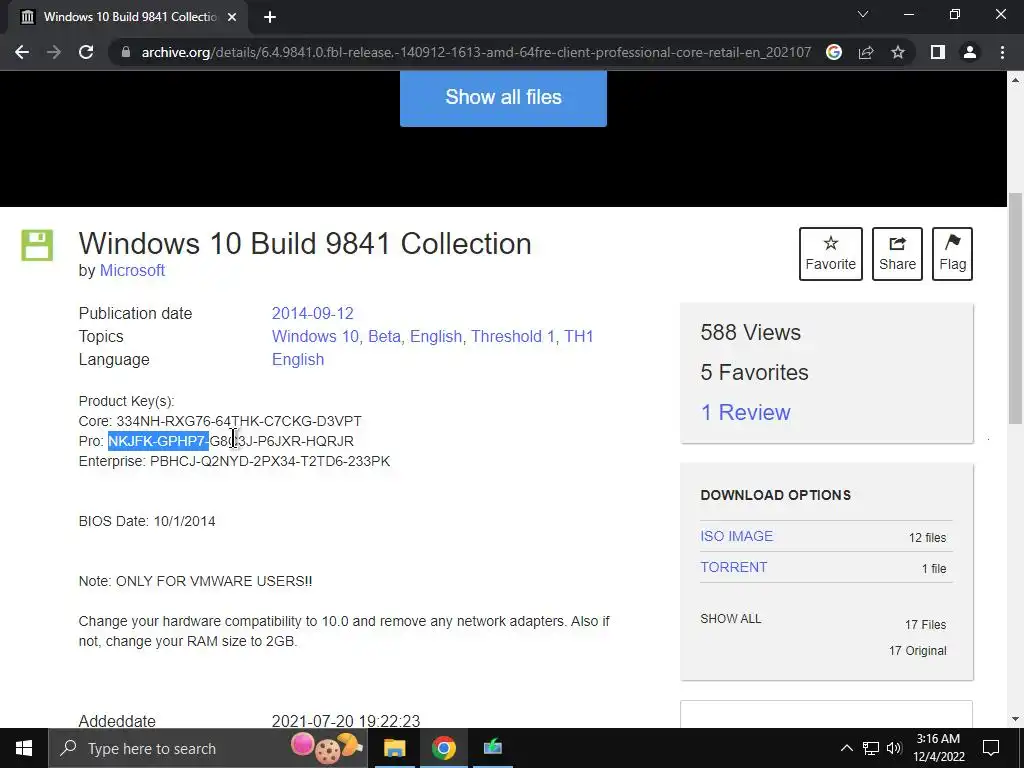Screen dimensions: 1024x768
Task: Open File Explorer from taskbar
Action: point(394,748)
